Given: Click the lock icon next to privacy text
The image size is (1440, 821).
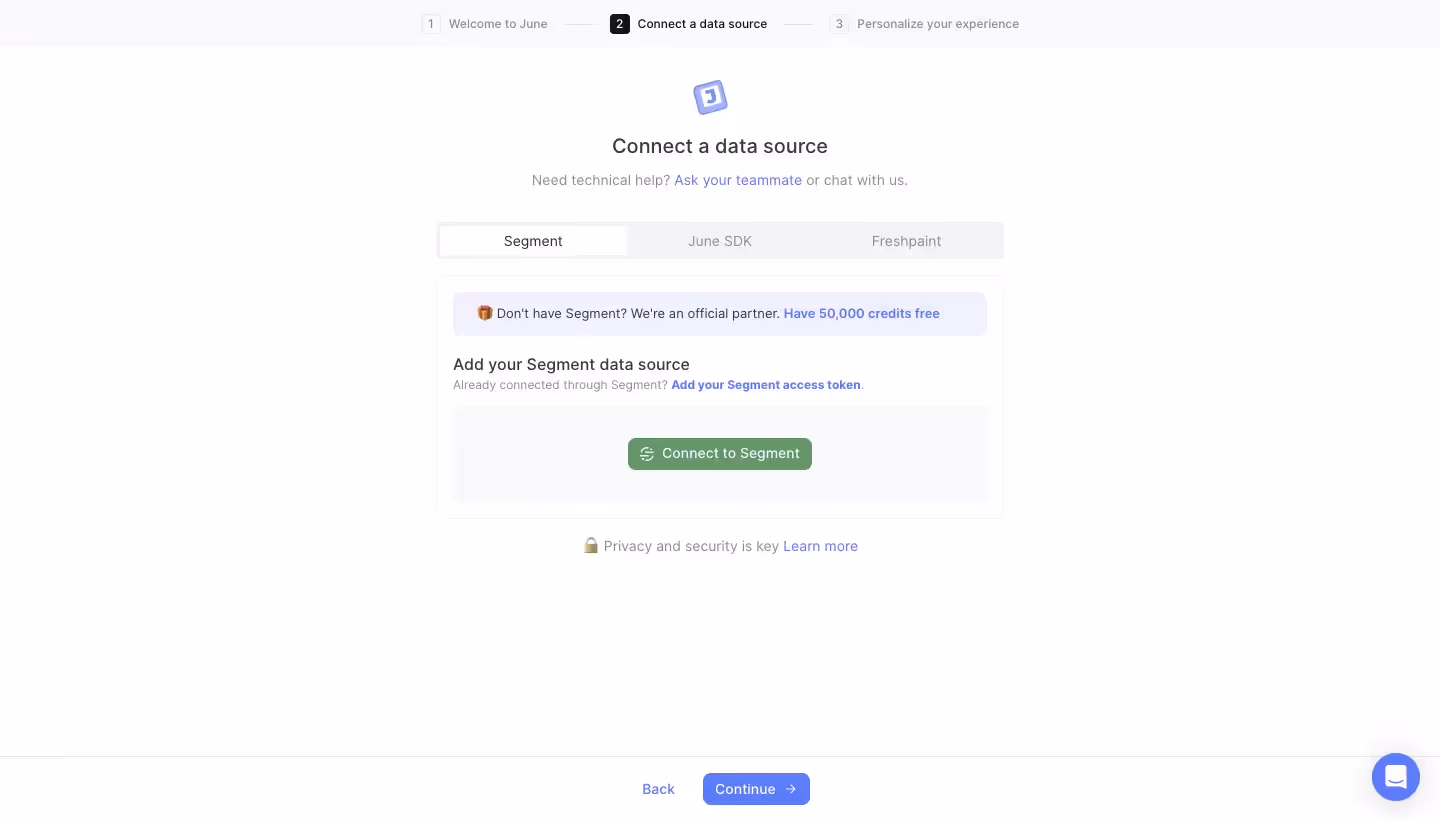Looking at the screenshot, I should point(591,546).
